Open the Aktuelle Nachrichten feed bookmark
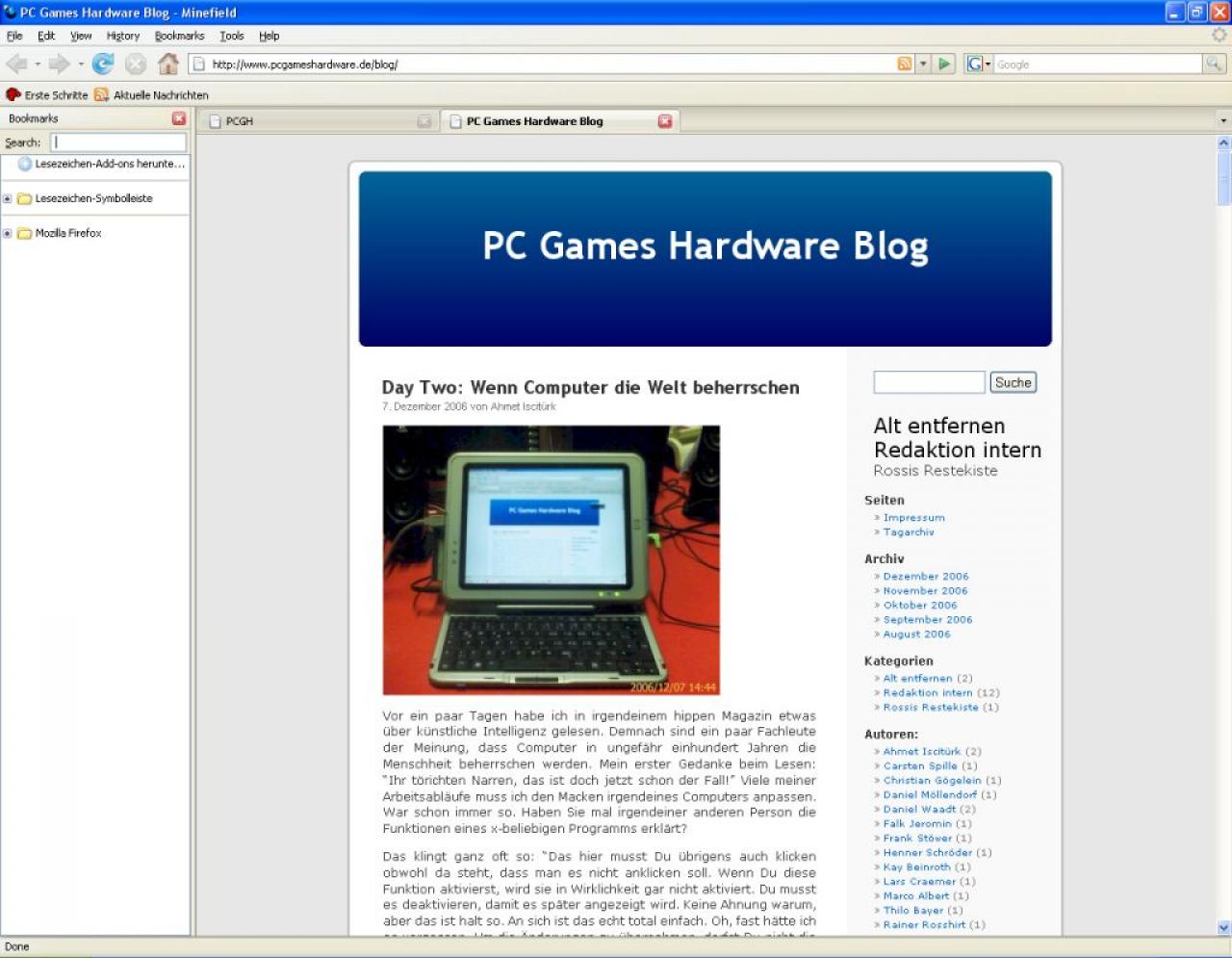This screenshot has width=1232, height=958. (151, 95)
